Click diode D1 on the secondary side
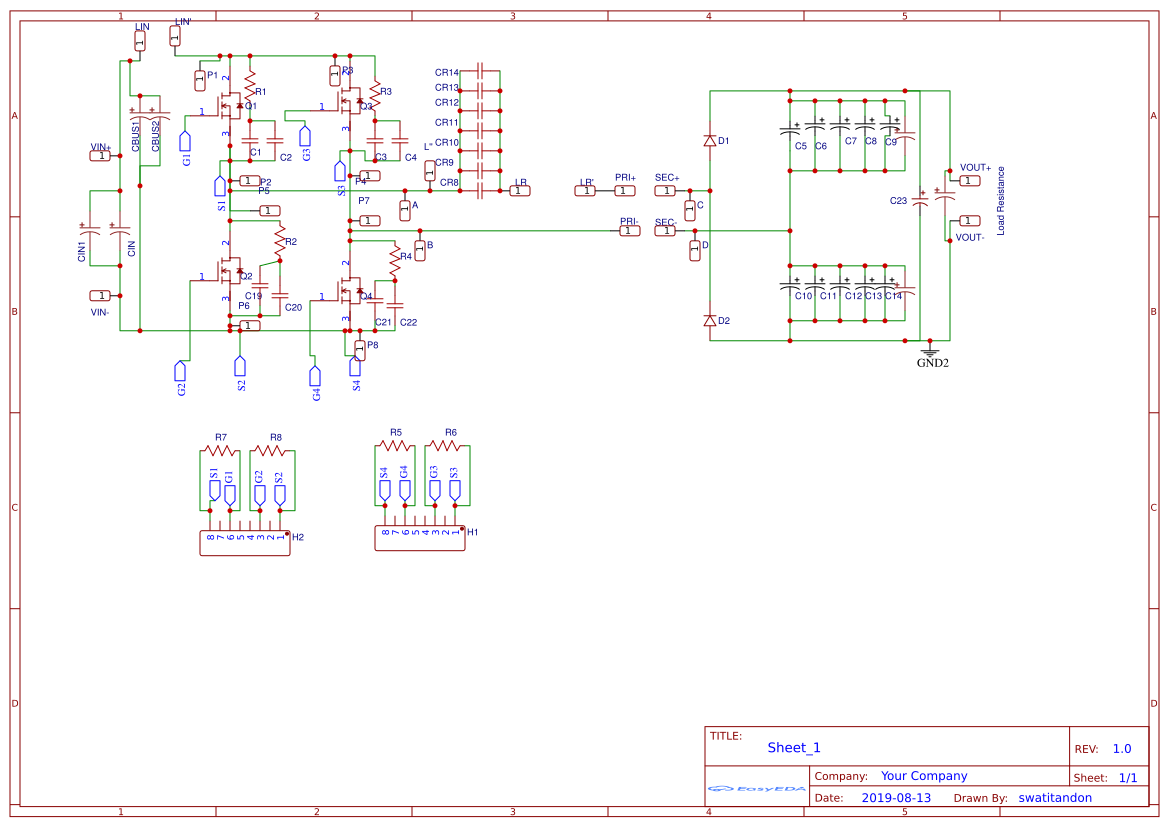1169x827 pixels. pos(710,138)
